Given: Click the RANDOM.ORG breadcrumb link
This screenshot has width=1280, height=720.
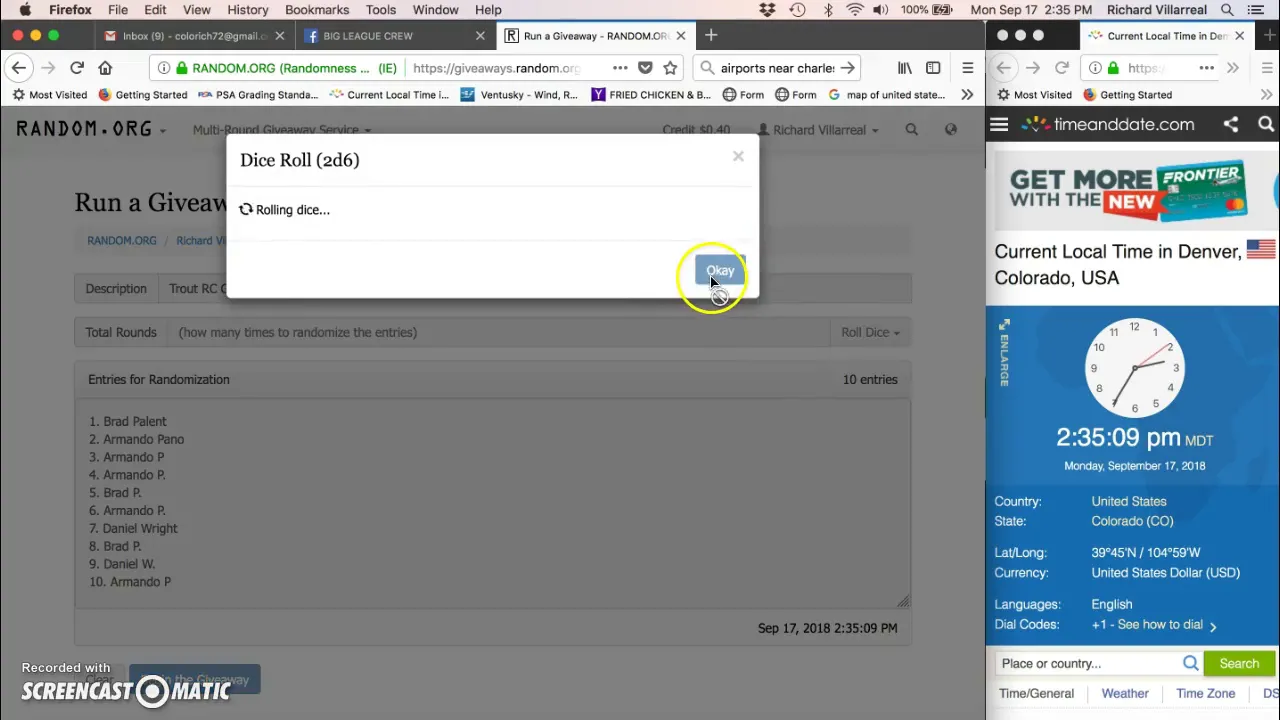Looking at the screenshot, I should click(122, 240).
